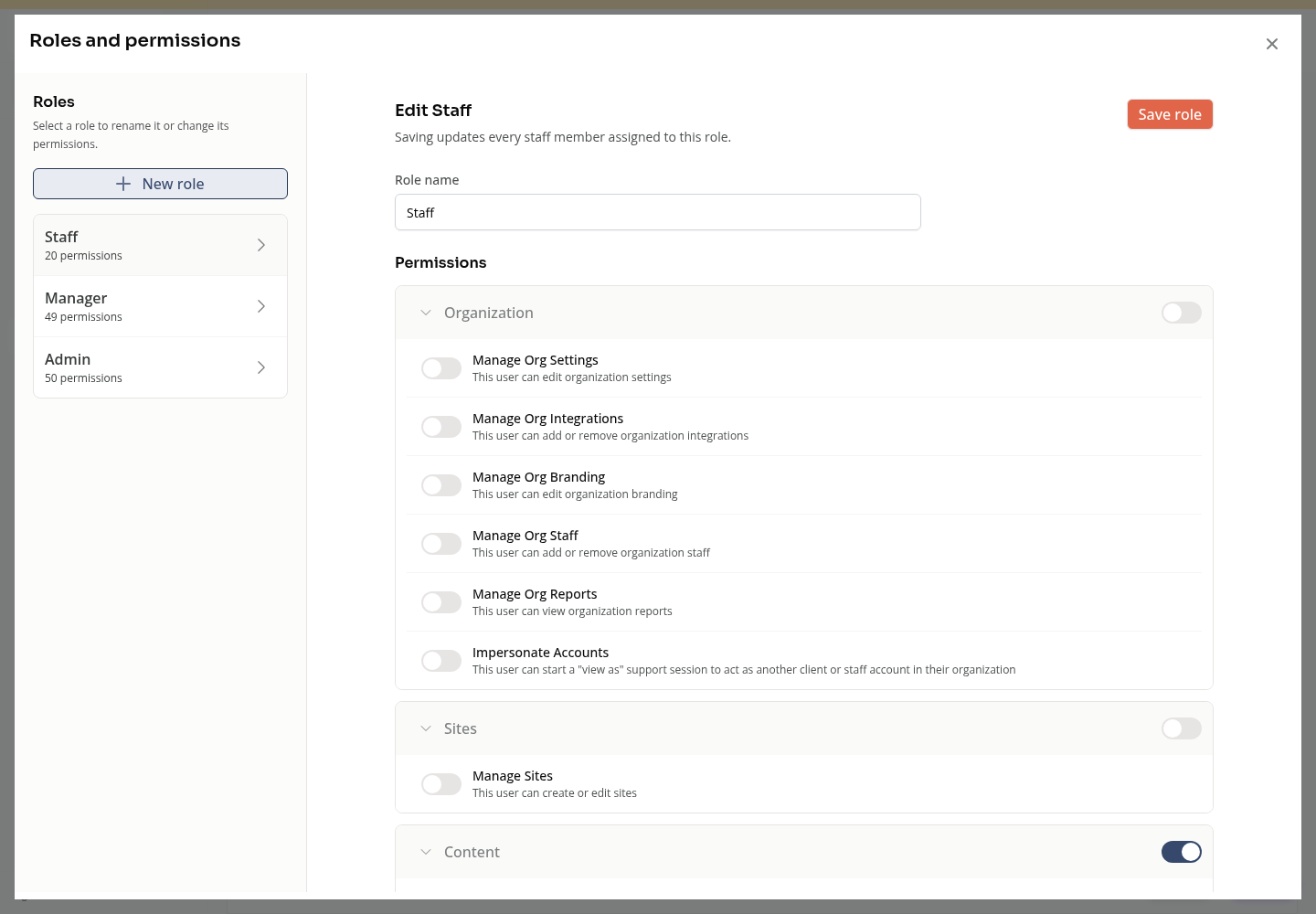Click the Manage Org Staff label
Screen dimensions: 1316x914
point(525,536)
